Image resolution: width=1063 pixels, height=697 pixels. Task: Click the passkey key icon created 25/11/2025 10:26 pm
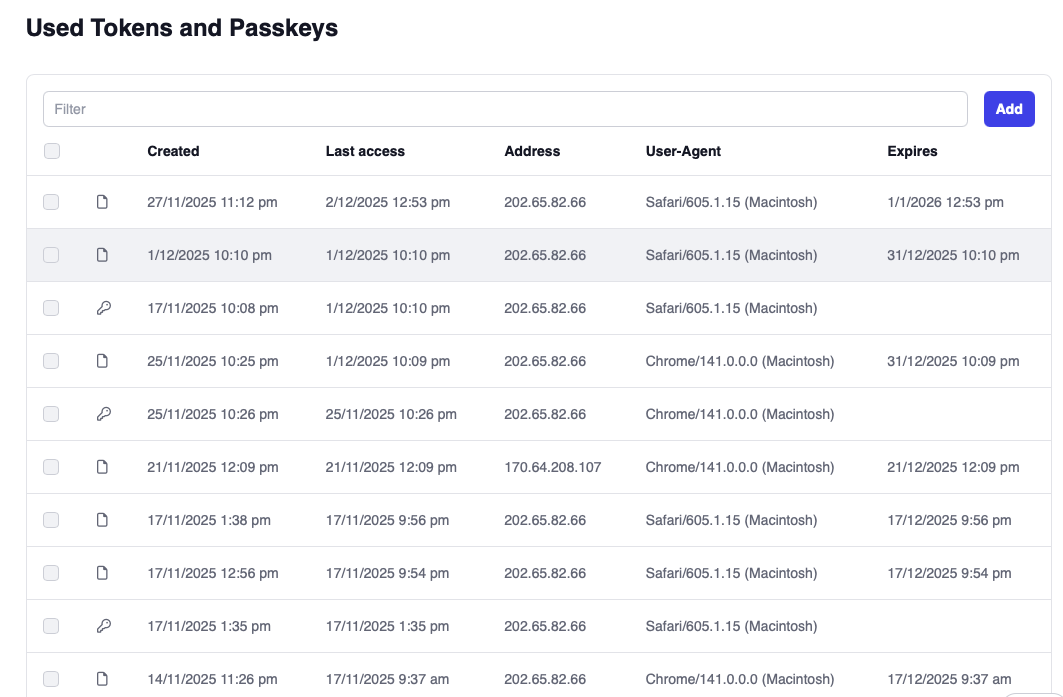102,414
